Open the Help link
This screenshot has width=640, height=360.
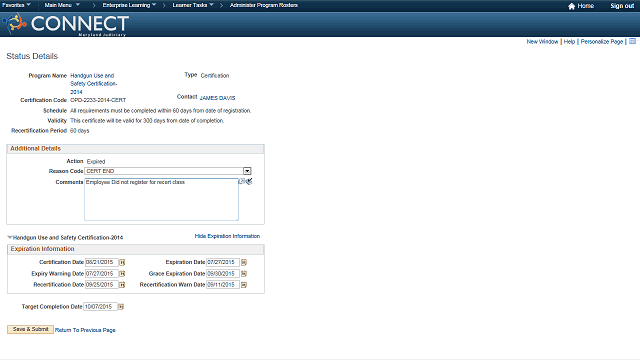(x=569, y=42)
